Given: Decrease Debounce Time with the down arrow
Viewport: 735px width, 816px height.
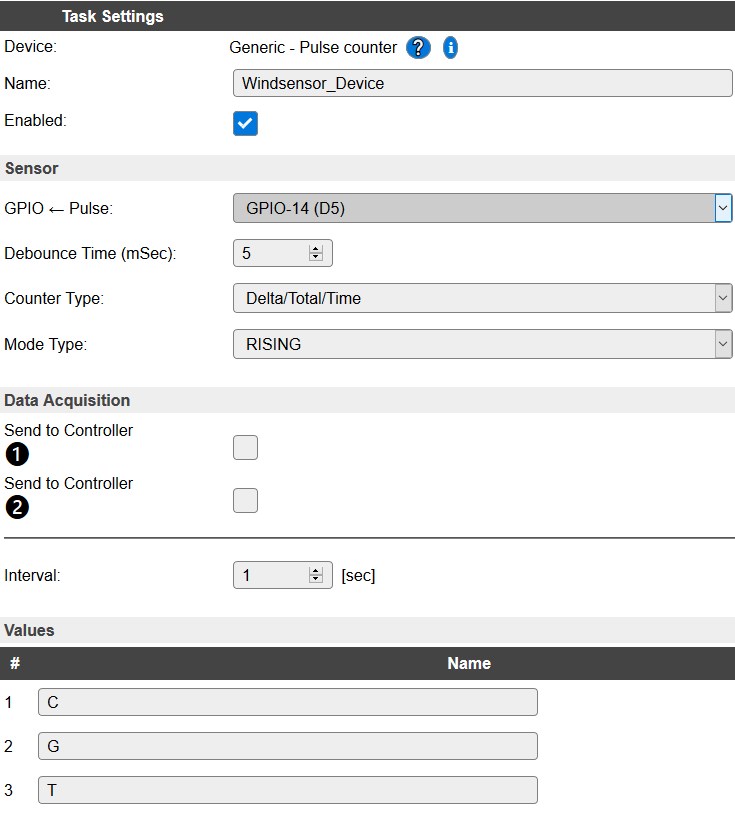Looking at the screenshot, I should coord(316,258).
